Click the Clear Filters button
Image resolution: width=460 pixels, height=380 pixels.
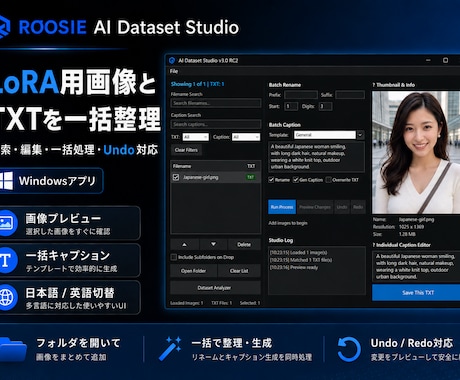[x=186, y=150]
